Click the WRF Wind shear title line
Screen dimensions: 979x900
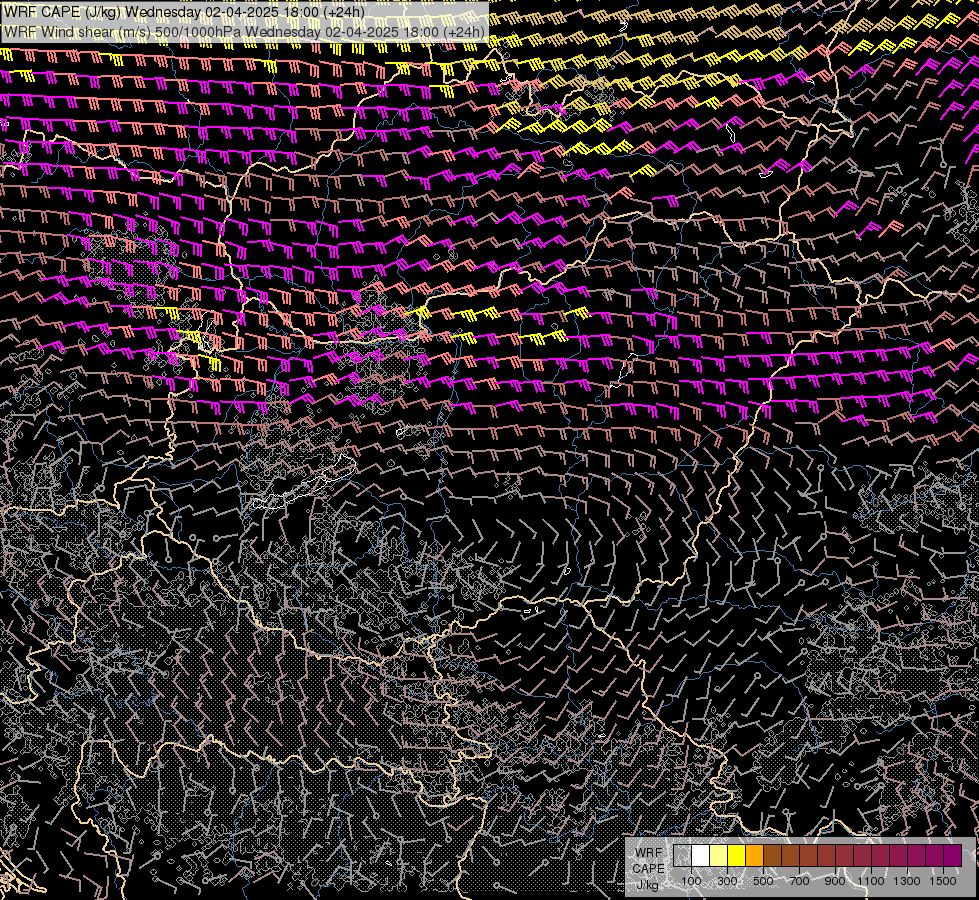pos(244,32)
